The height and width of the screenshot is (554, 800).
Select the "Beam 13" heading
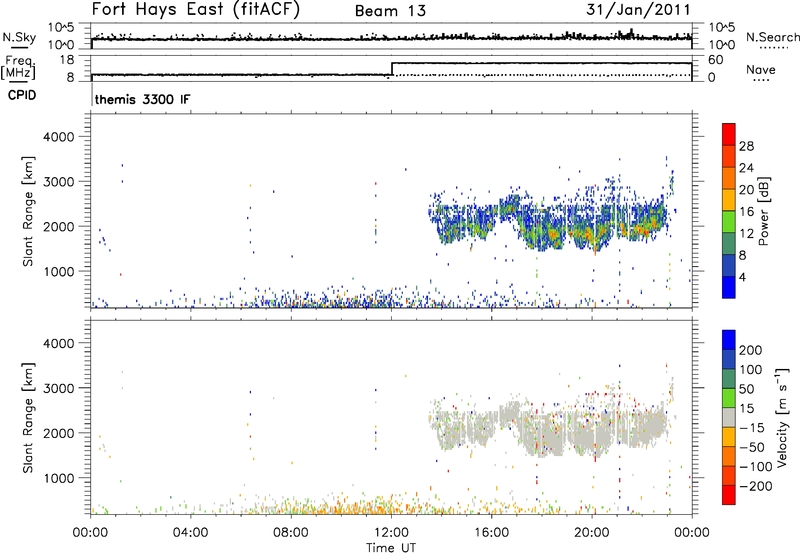tap(390, 11)
